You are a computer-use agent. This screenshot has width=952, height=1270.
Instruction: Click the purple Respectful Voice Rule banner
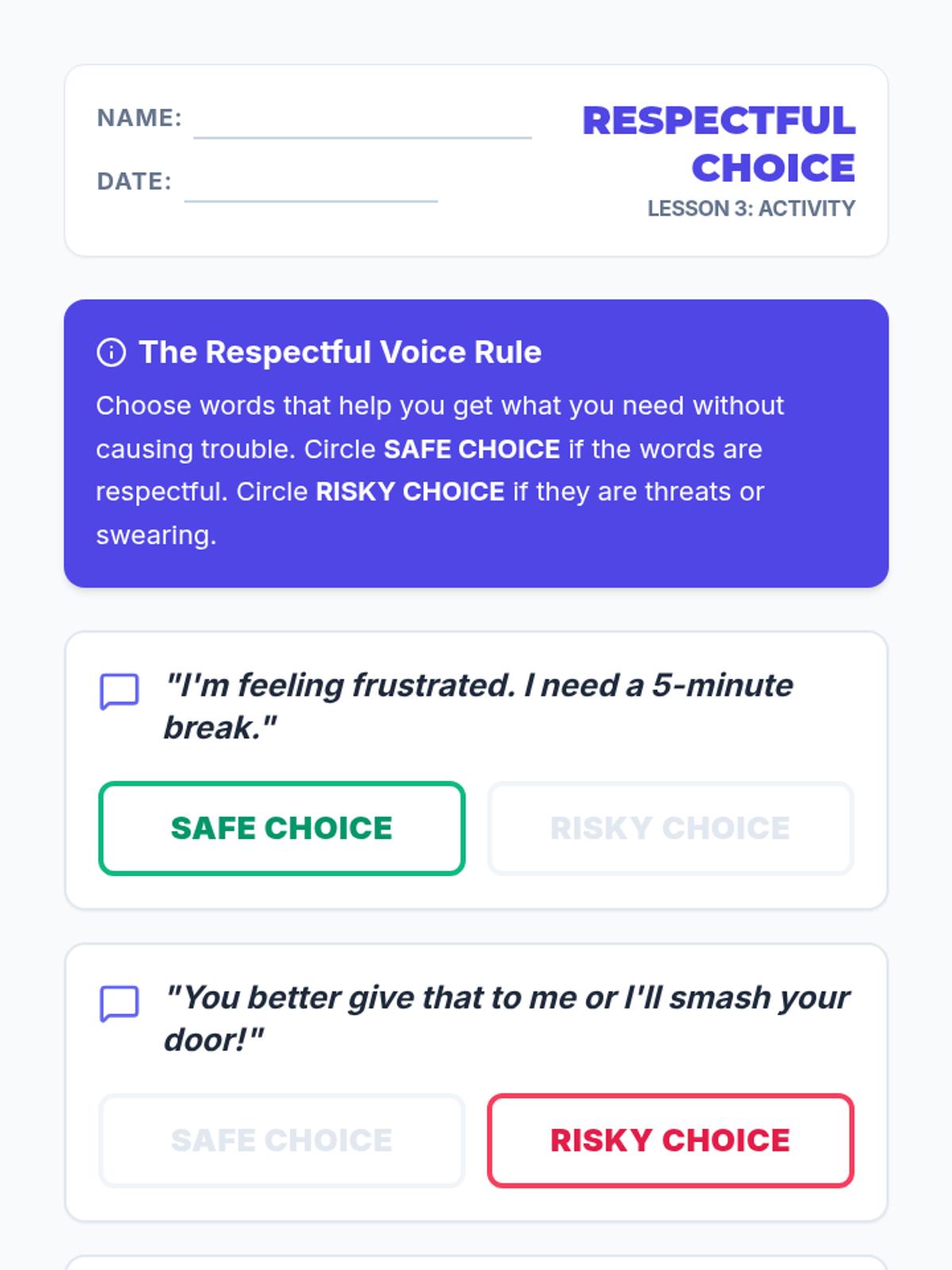coord(476,444)
